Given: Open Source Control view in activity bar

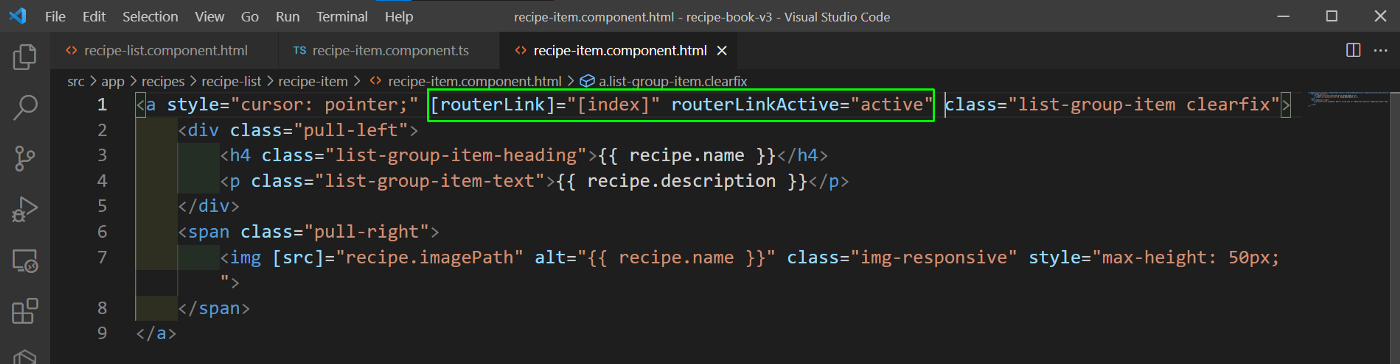Looking at the screenshot, I should (24, 159).
